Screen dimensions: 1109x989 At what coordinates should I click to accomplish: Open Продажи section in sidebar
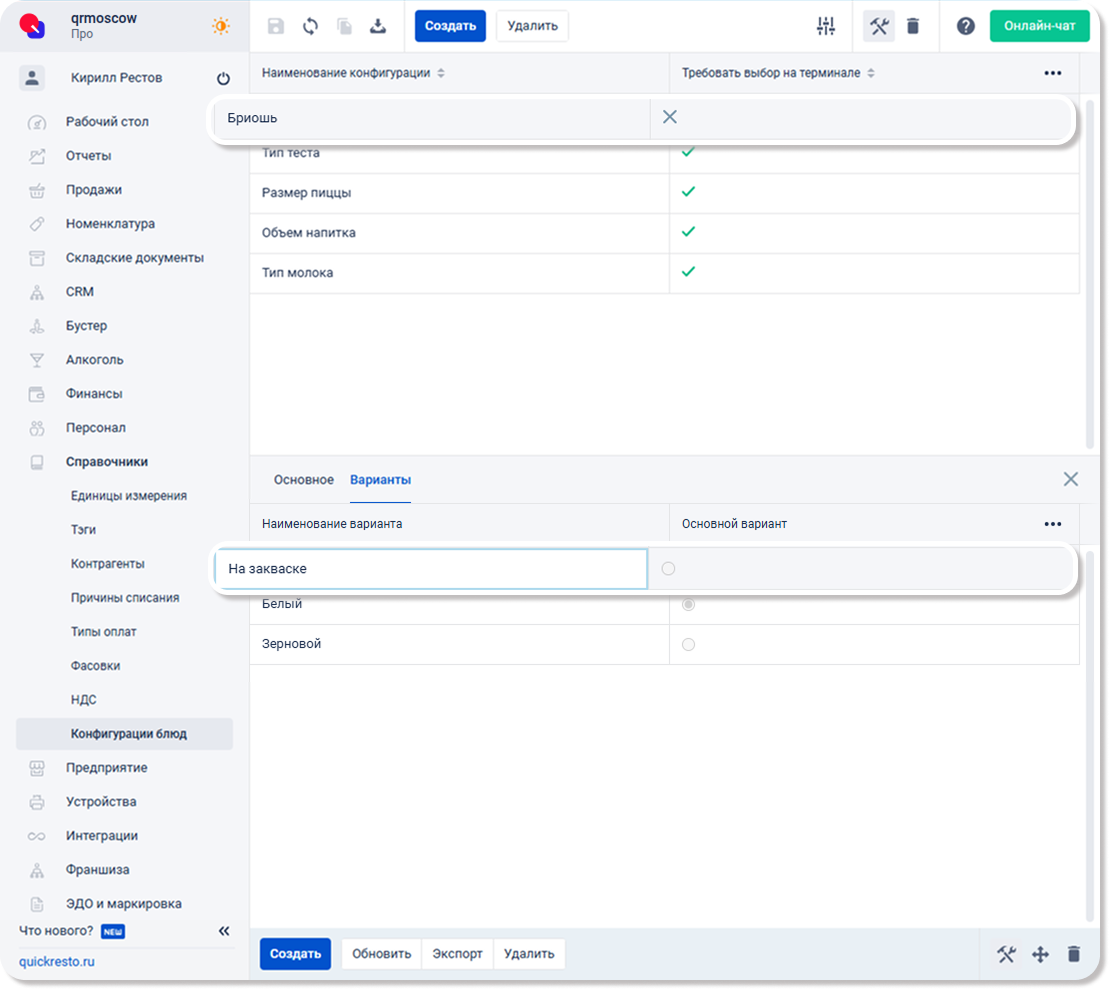pos(93,190)
